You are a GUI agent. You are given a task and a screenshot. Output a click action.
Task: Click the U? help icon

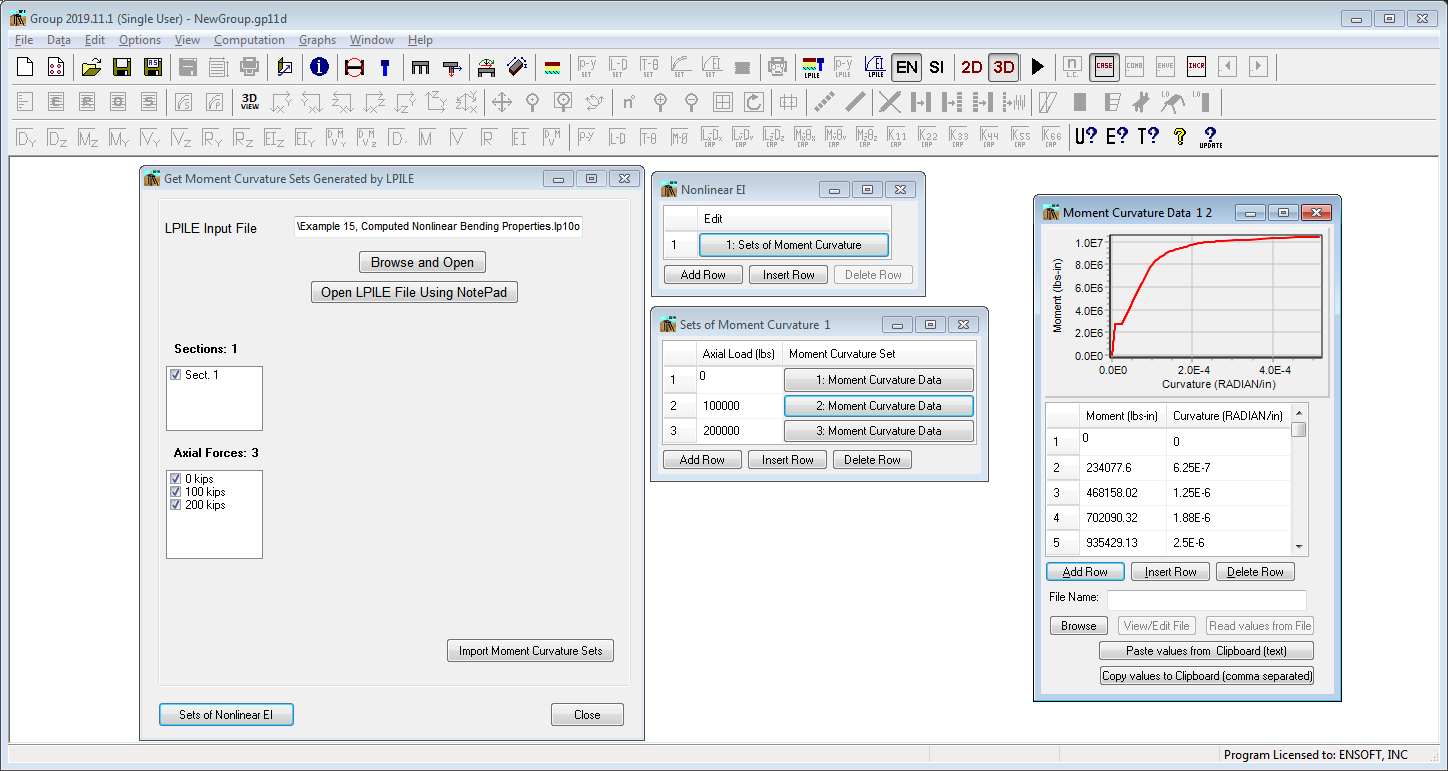[x=1085, y=136]
